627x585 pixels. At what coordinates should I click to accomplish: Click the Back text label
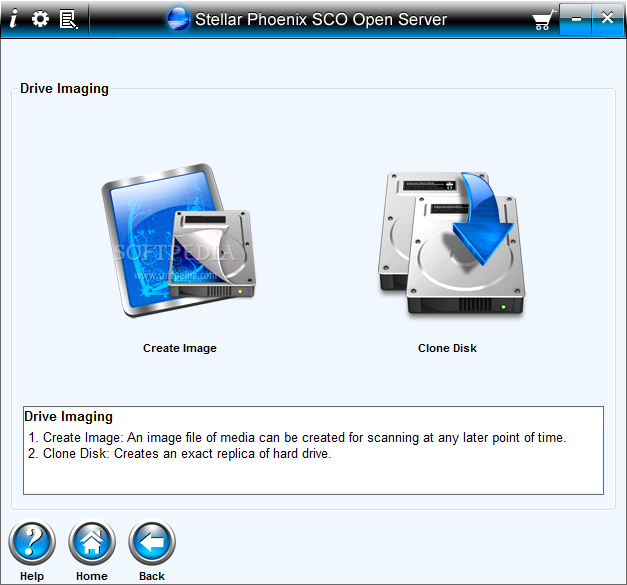pyautogui.click(x=152, y=576)
